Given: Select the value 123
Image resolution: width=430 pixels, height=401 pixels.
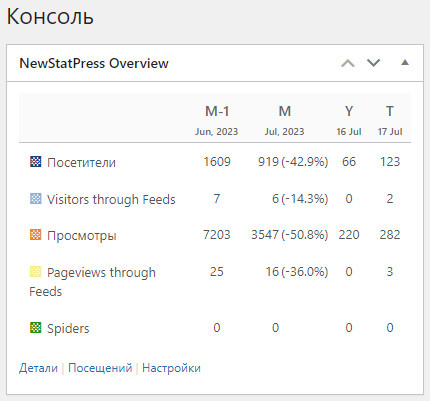Looking at the screenshot, I should (x=390, y=162).
